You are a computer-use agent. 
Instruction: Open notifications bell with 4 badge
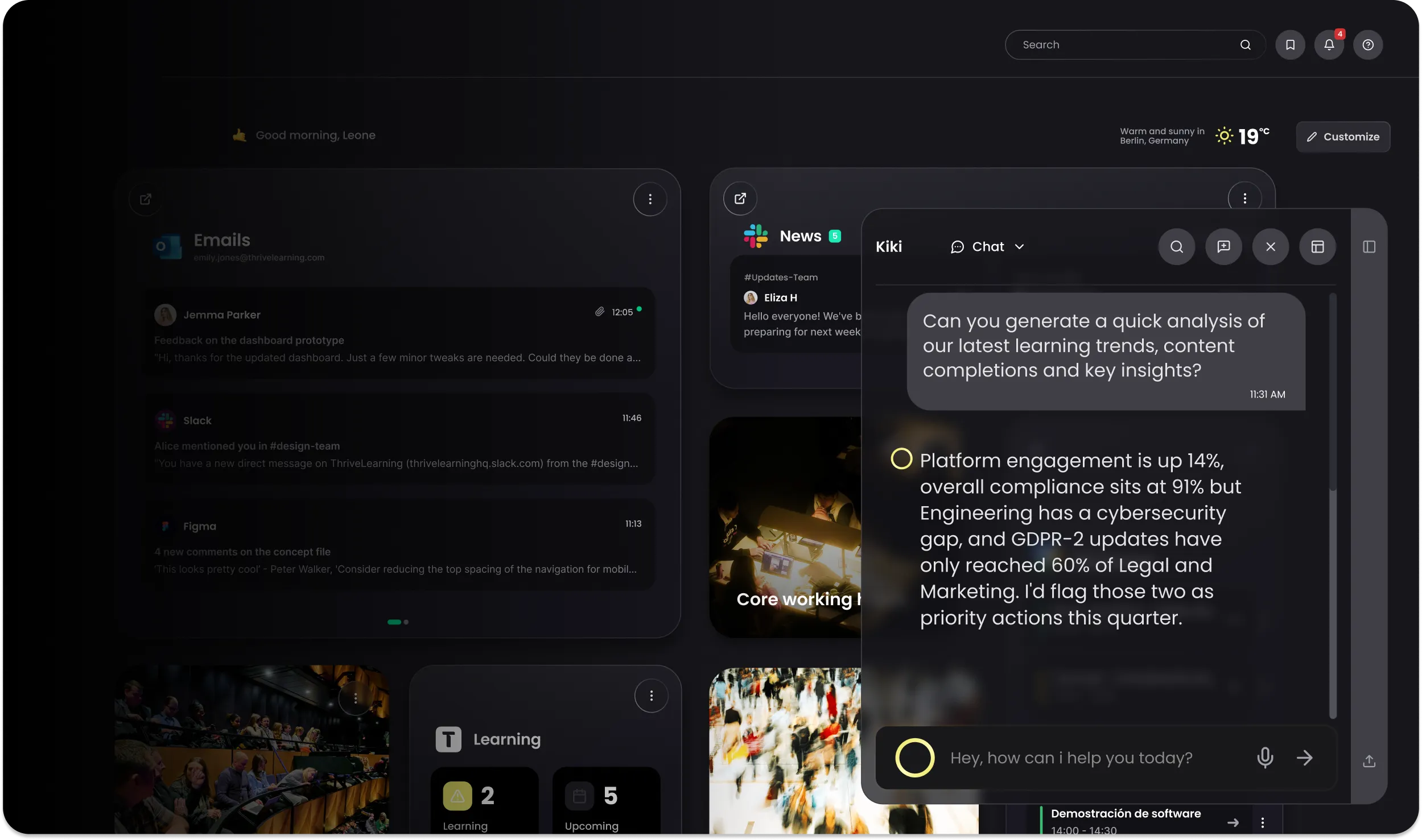[1329, 45]
